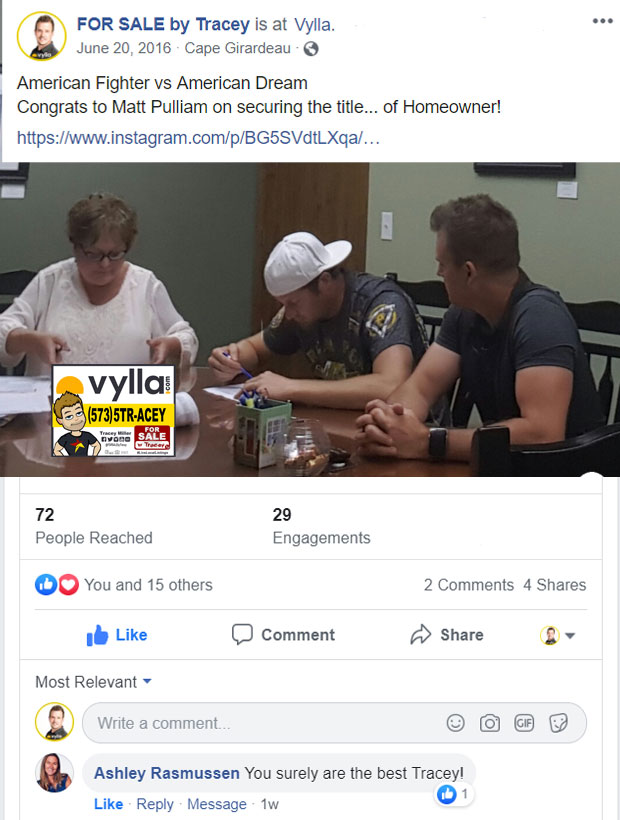Attach a photo using the camera icon
This screenshot has width=620, height=820.
coord(490,723)
